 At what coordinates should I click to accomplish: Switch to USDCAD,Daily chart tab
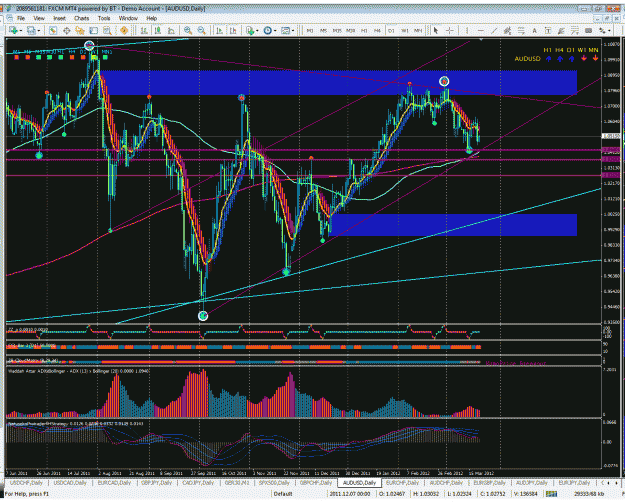pos(70,483)
